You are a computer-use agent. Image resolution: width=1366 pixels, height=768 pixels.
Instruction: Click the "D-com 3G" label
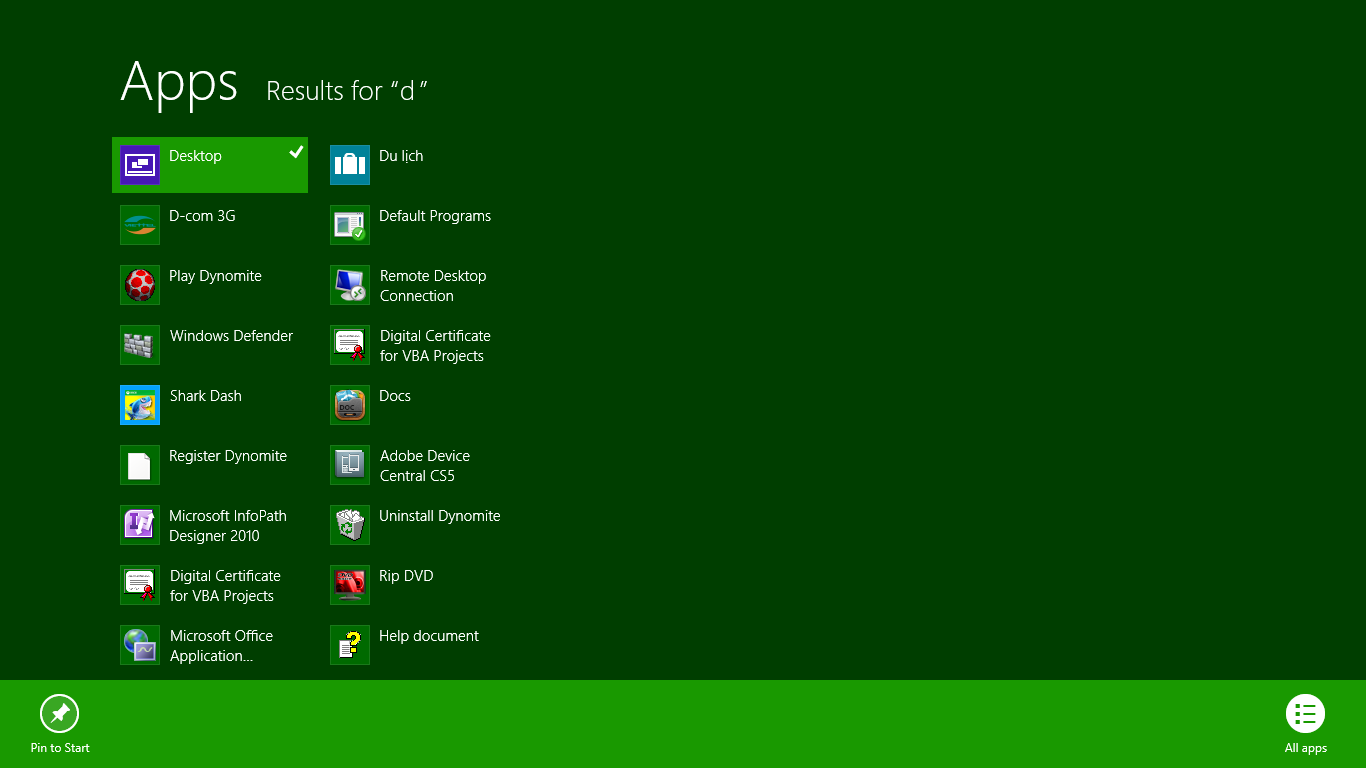[x=202, y=216]
